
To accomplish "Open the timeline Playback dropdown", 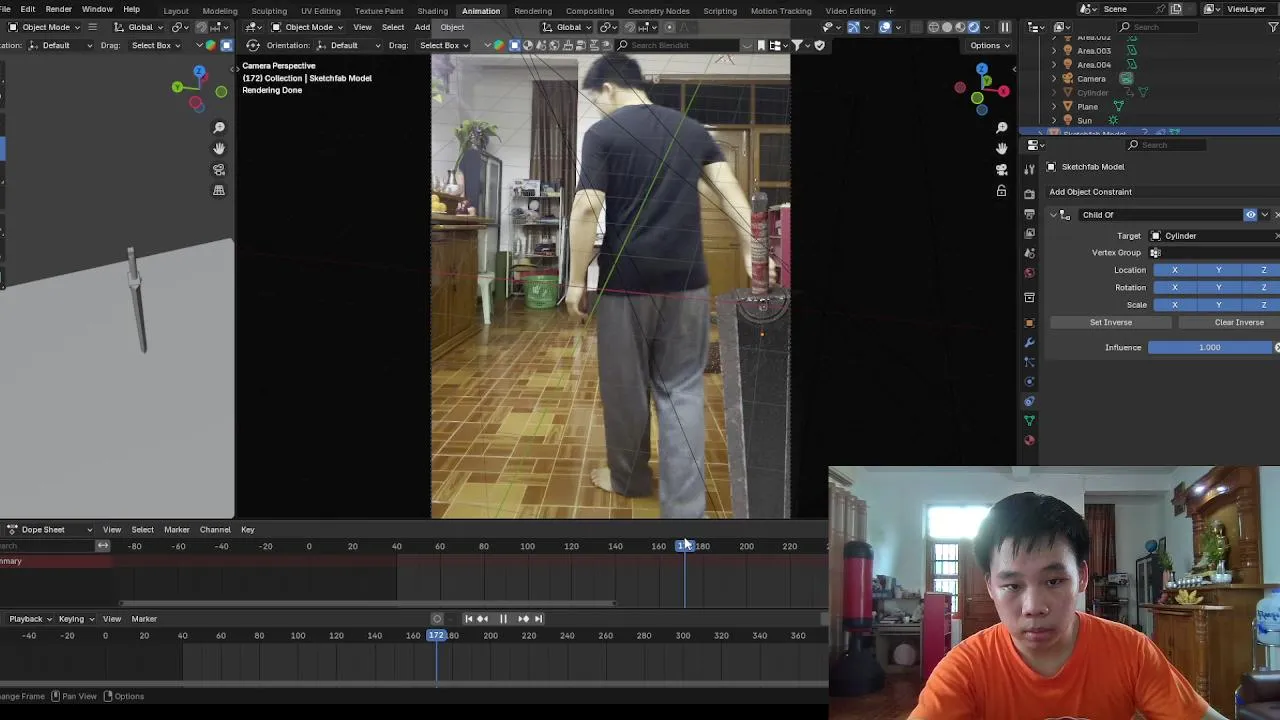I will (29, 619).
